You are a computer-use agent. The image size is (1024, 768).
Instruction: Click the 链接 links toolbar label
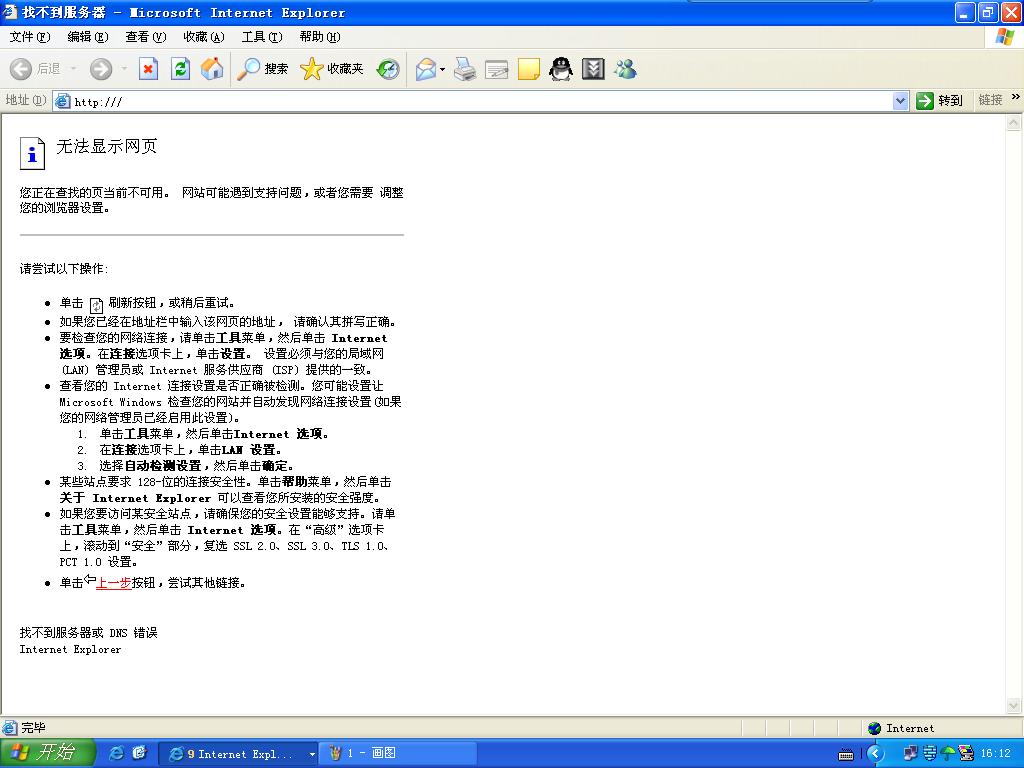pyautogui.click(x=990, y=100)
